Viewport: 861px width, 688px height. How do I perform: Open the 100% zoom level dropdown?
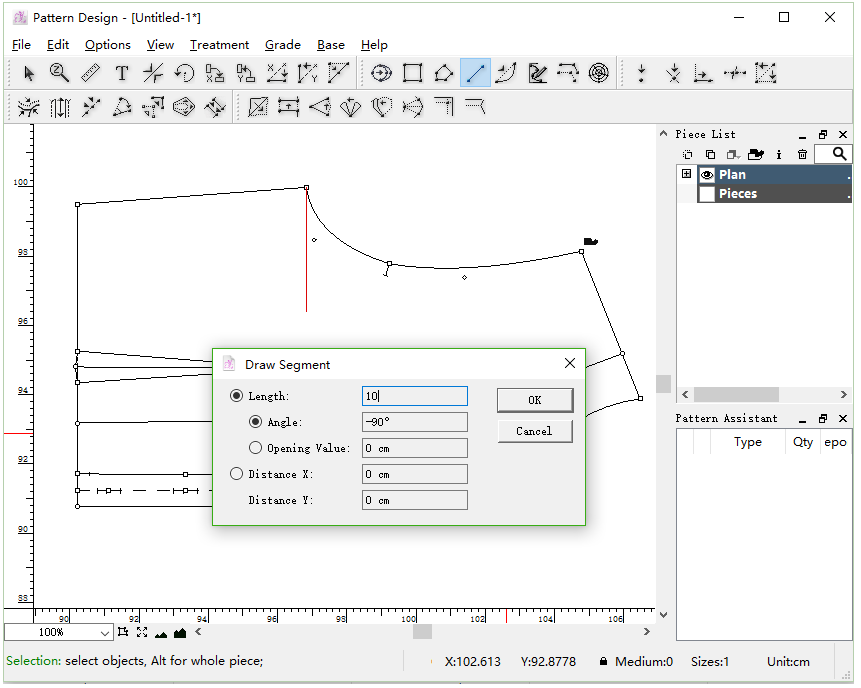[x=105, y=633]
